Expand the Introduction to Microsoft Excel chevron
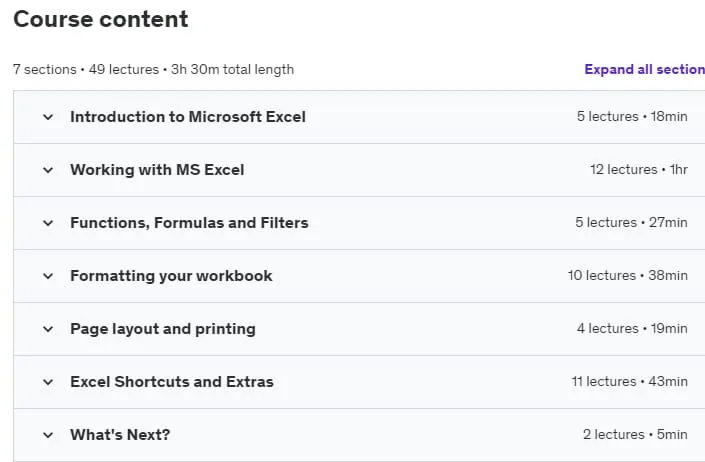Image resolution: width=705 pixels, height=462 pixels. click(48, 117)
